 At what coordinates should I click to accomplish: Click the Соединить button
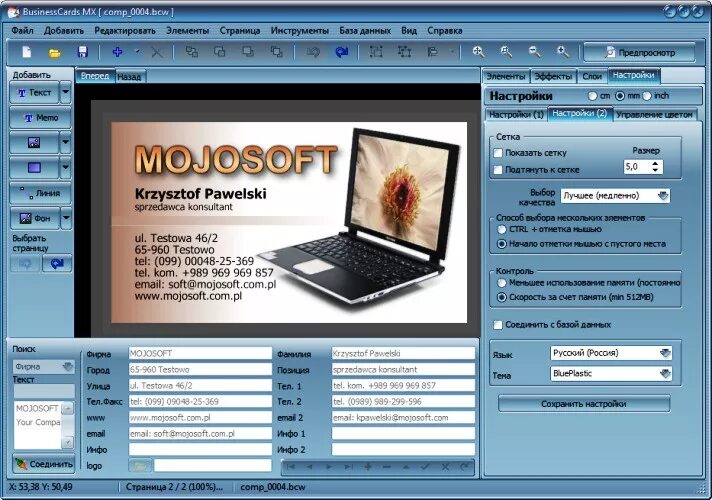tap(44, 464)
